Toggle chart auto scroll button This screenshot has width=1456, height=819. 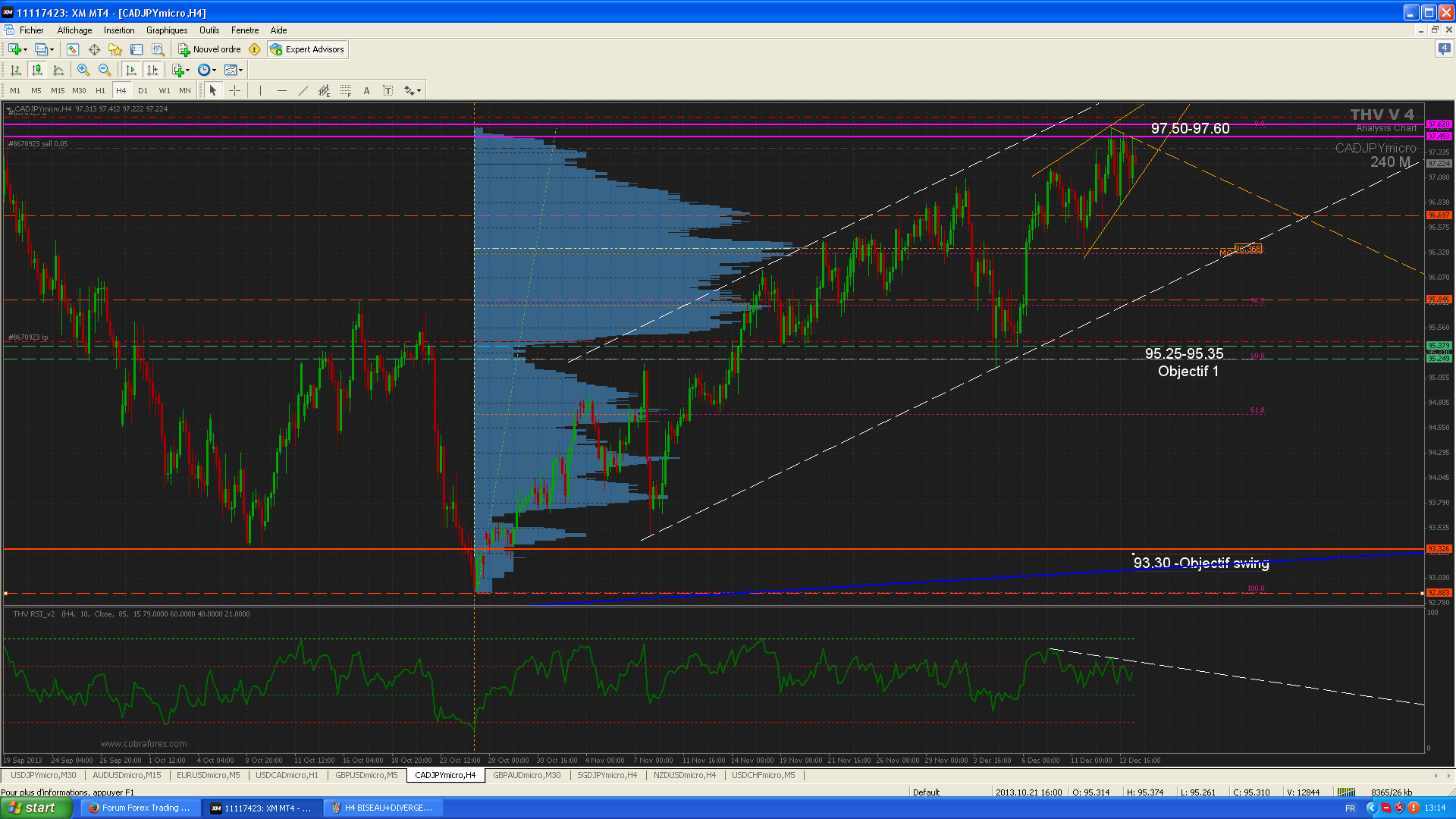131,70
